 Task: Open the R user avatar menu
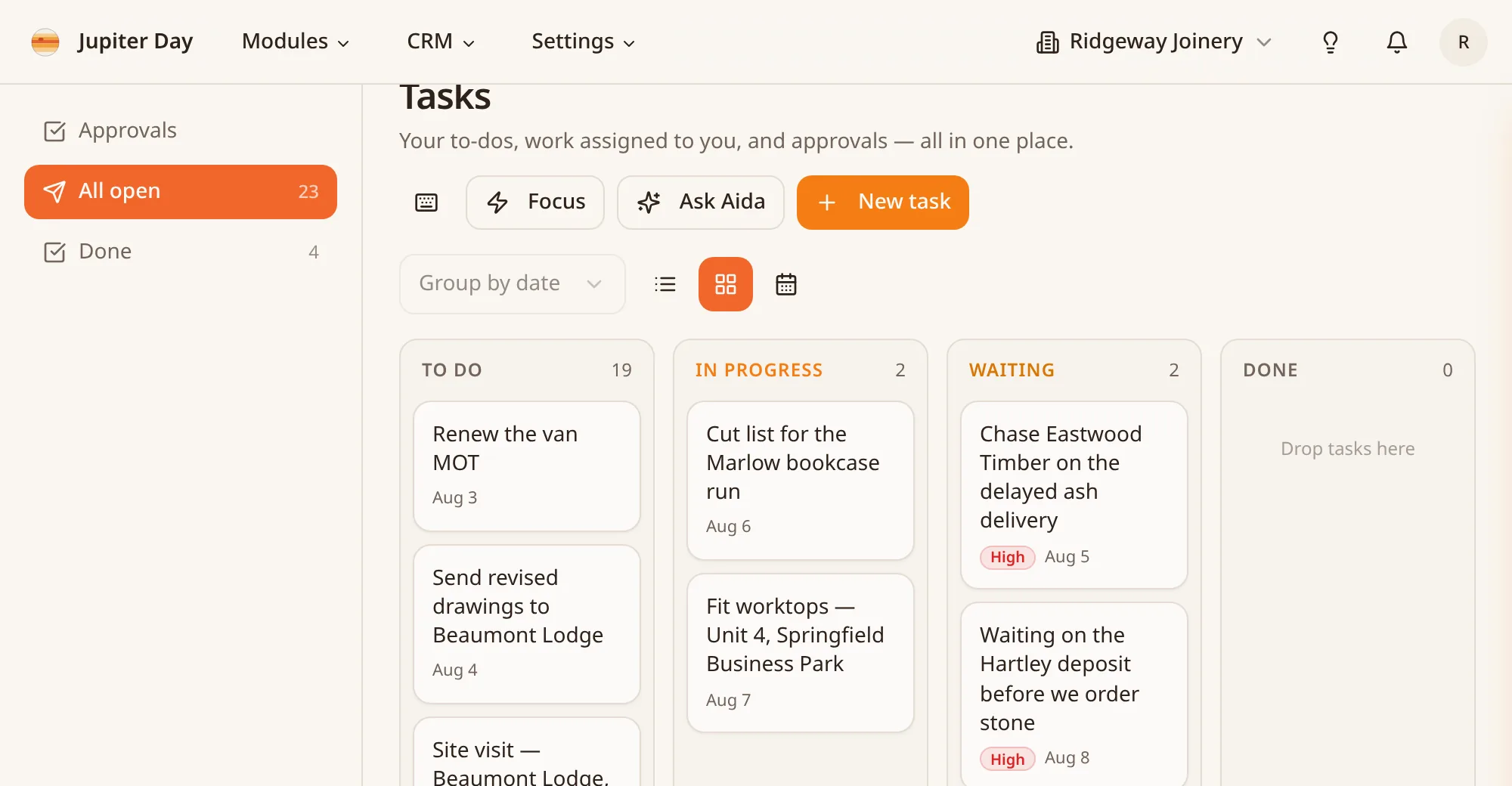tap(1464, 42)
